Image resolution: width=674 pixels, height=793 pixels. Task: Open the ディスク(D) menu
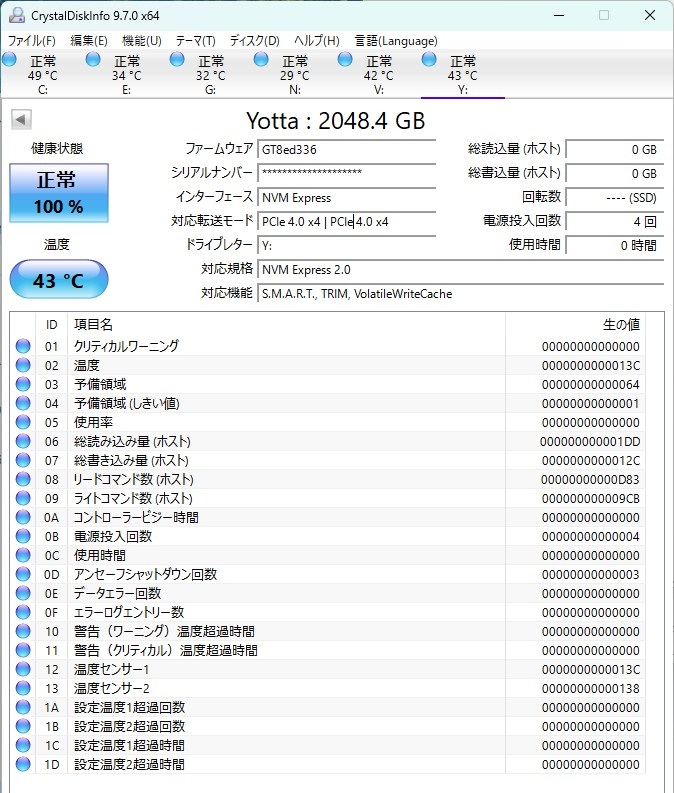point(254,40)
